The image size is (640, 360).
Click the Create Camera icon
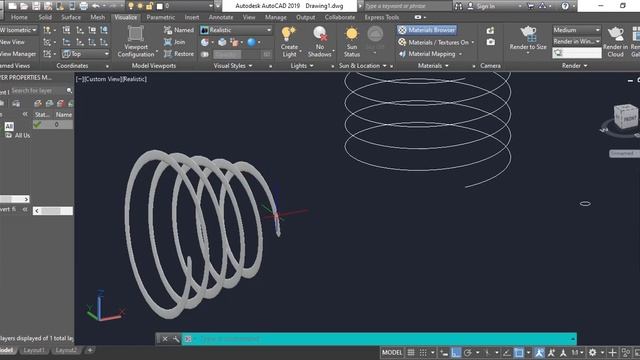point(490,30)
